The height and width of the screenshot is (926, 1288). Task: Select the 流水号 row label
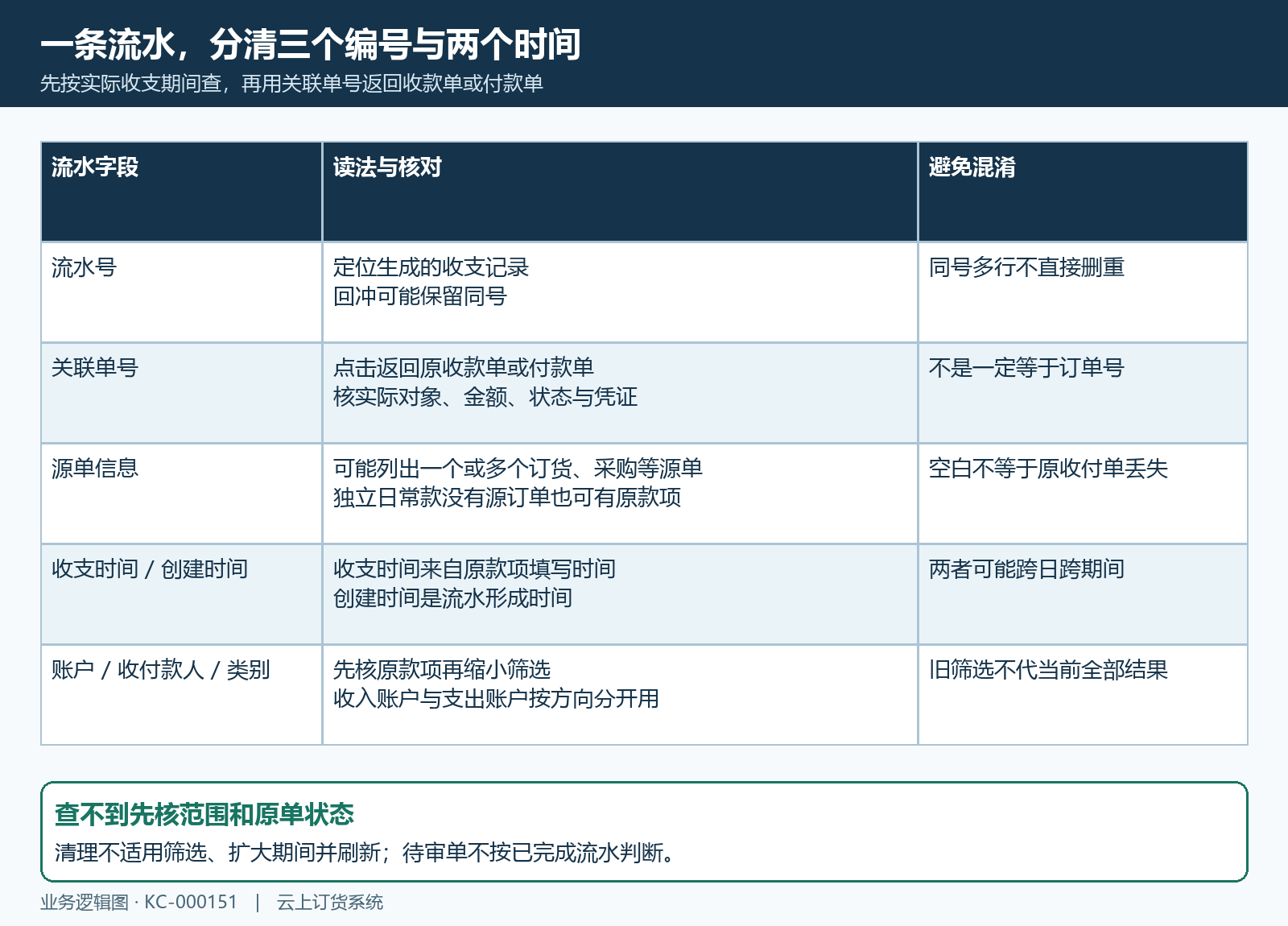[x=84, y=267]
